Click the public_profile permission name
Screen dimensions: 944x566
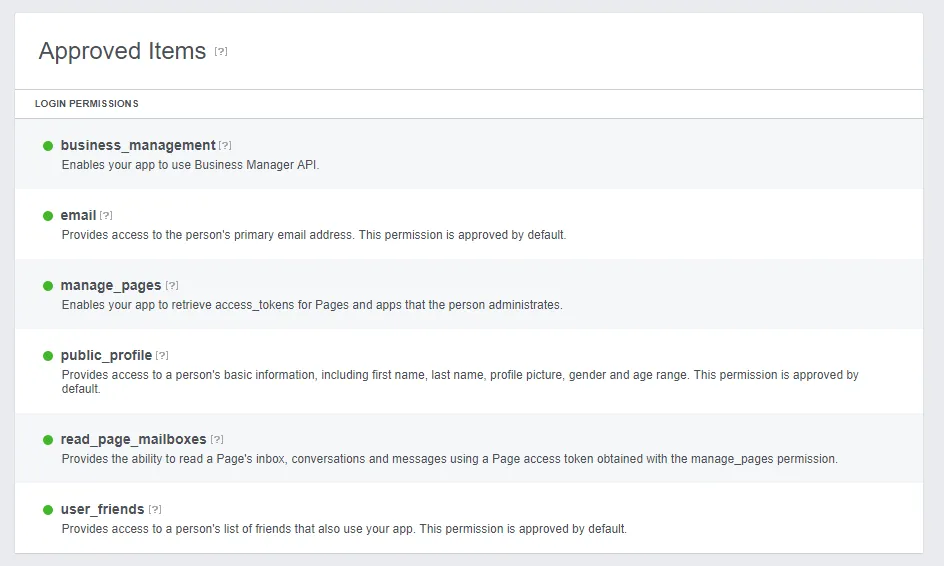tap(106, 355)
